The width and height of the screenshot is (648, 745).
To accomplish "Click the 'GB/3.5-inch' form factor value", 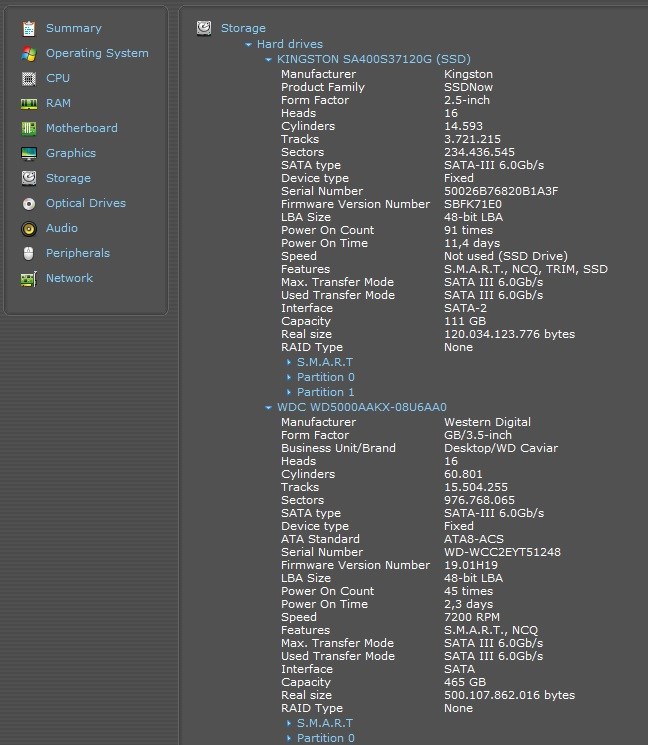I will (x=478, y=435).
